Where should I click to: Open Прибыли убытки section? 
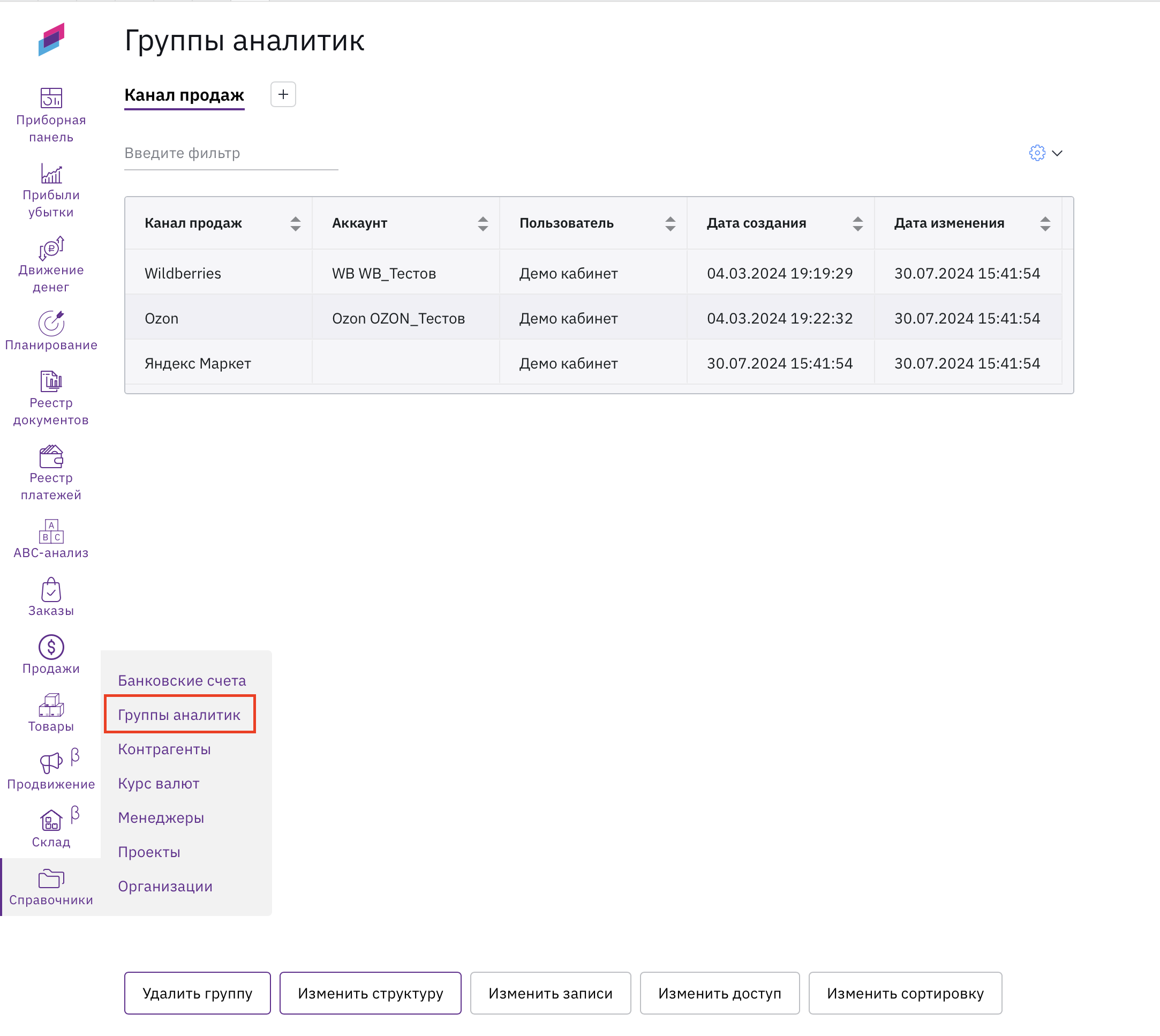pos(51,191)
